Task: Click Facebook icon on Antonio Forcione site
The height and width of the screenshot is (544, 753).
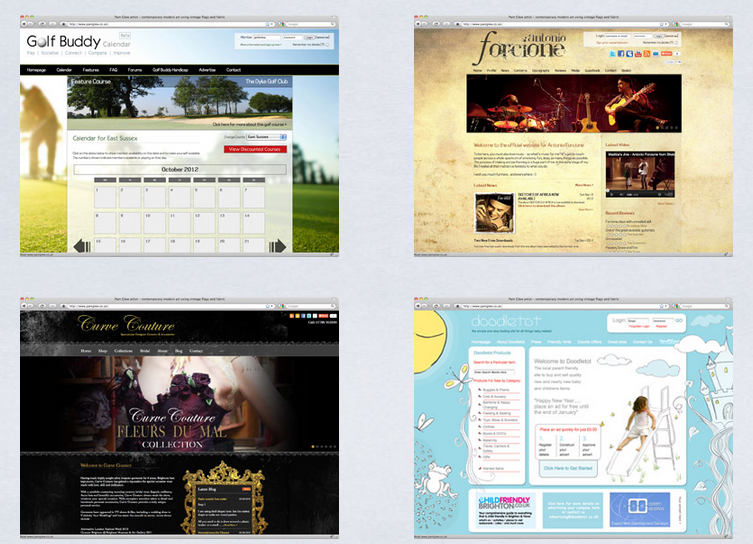Action: [x=620, y=54]
